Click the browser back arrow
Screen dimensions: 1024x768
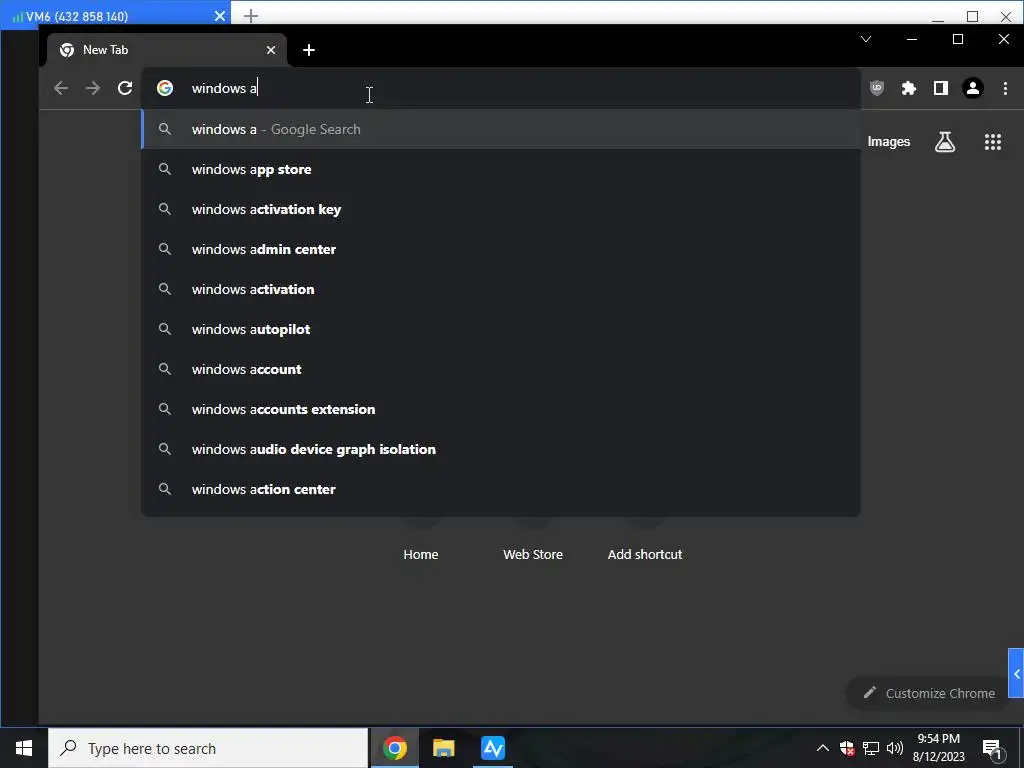(61, 88)
